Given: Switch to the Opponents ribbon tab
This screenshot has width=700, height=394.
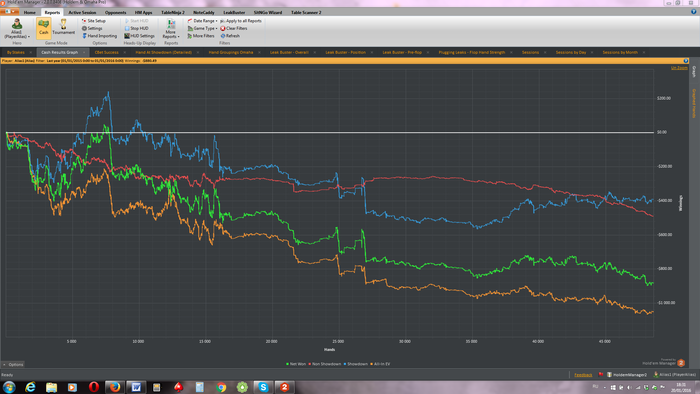Looking at the screenshot, I should [116, 12].
